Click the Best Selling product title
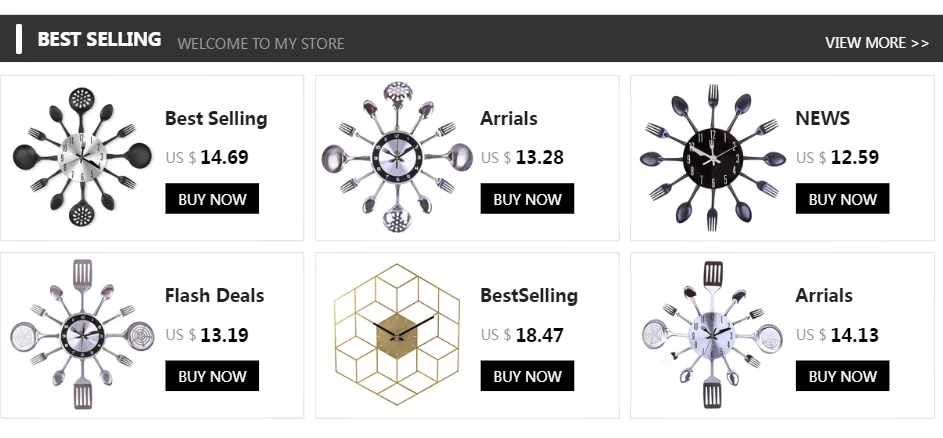This screenshot has width=943, height=438. (216, 118)
